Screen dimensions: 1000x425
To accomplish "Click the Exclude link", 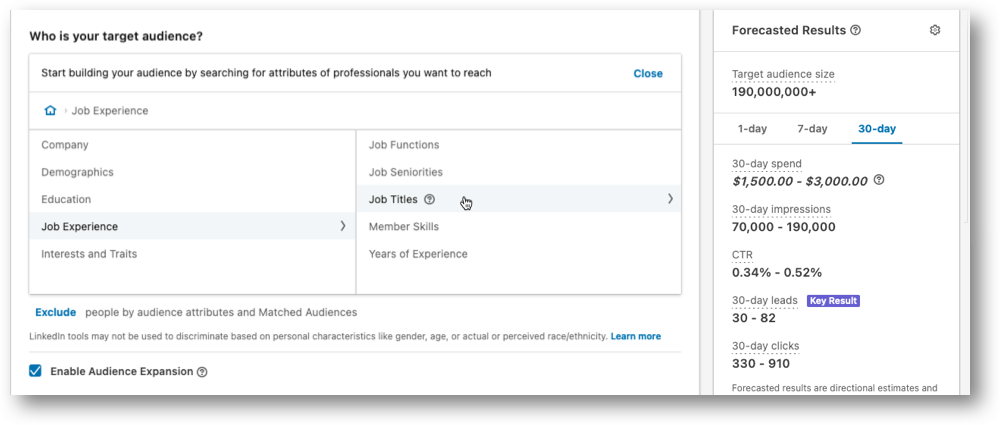I will pyautogui.click(x=55, y=312).
